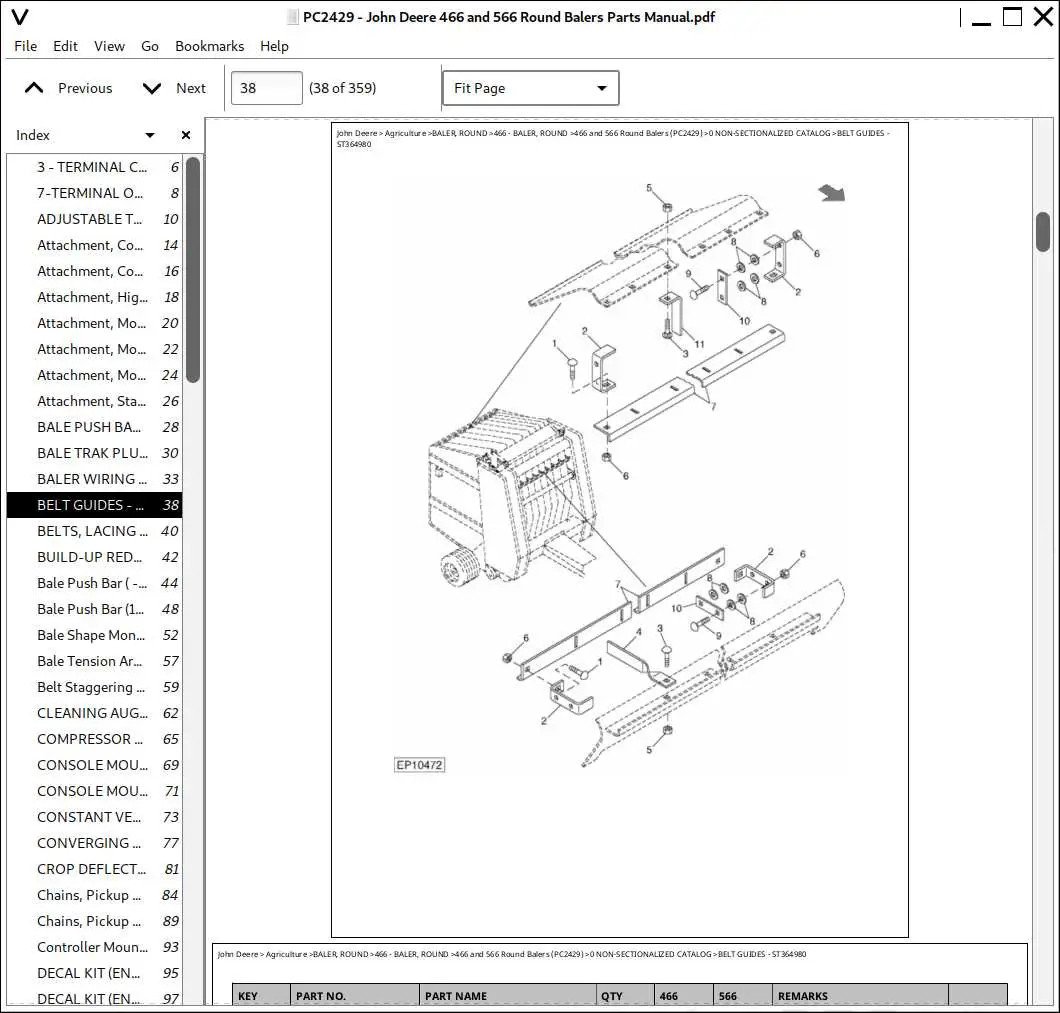Open index entry Belt Staggering ...
This screenshot has width=1060, height=1013.
click(95, 688)
